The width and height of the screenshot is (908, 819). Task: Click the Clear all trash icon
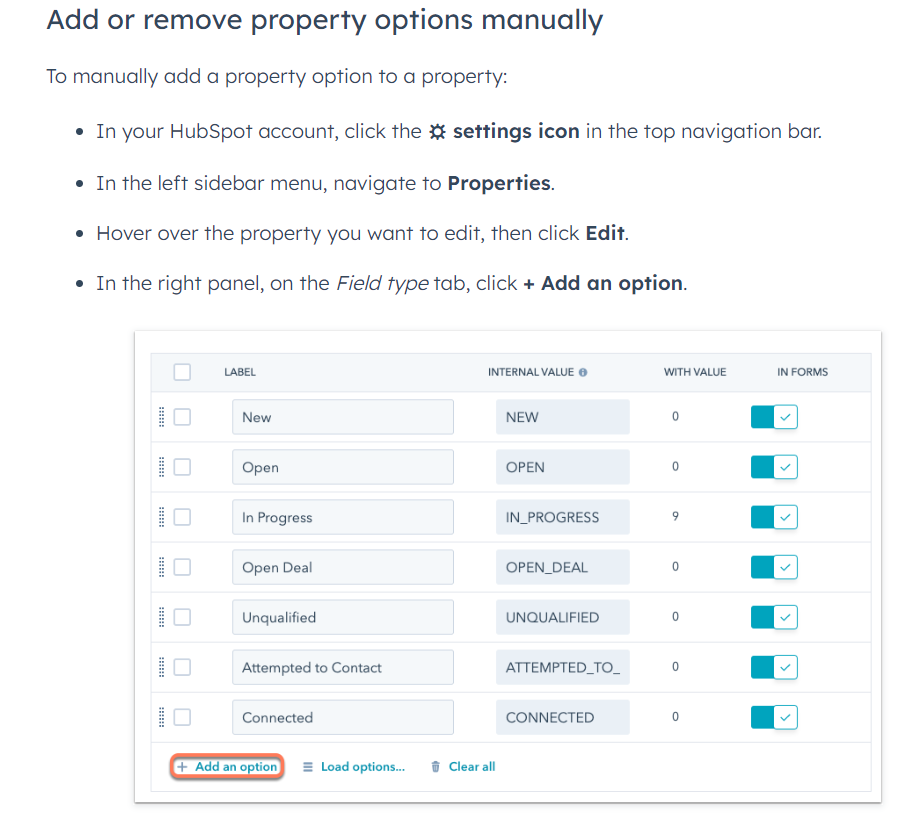click(435, 767)
